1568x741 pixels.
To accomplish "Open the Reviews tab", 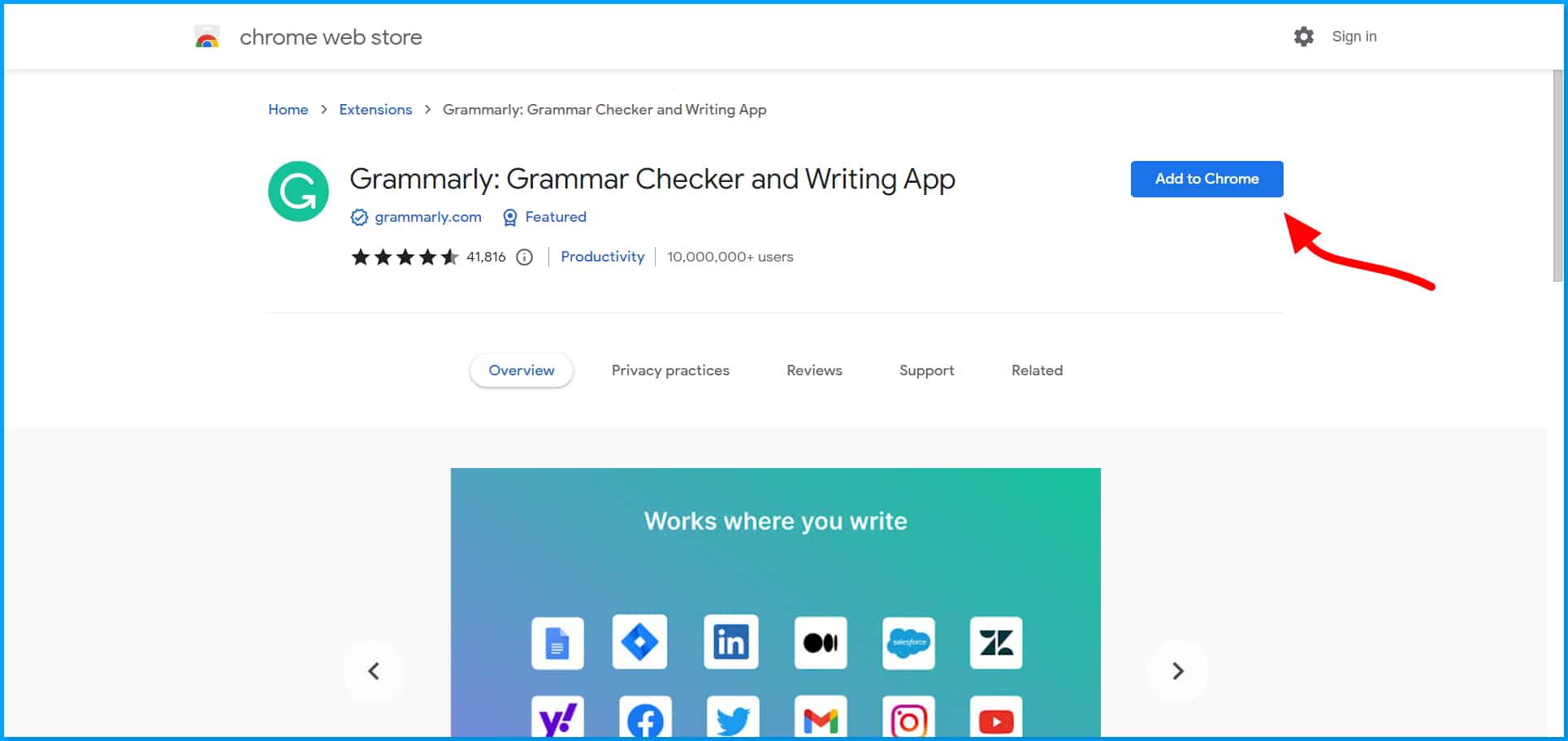I will (814, 370).
